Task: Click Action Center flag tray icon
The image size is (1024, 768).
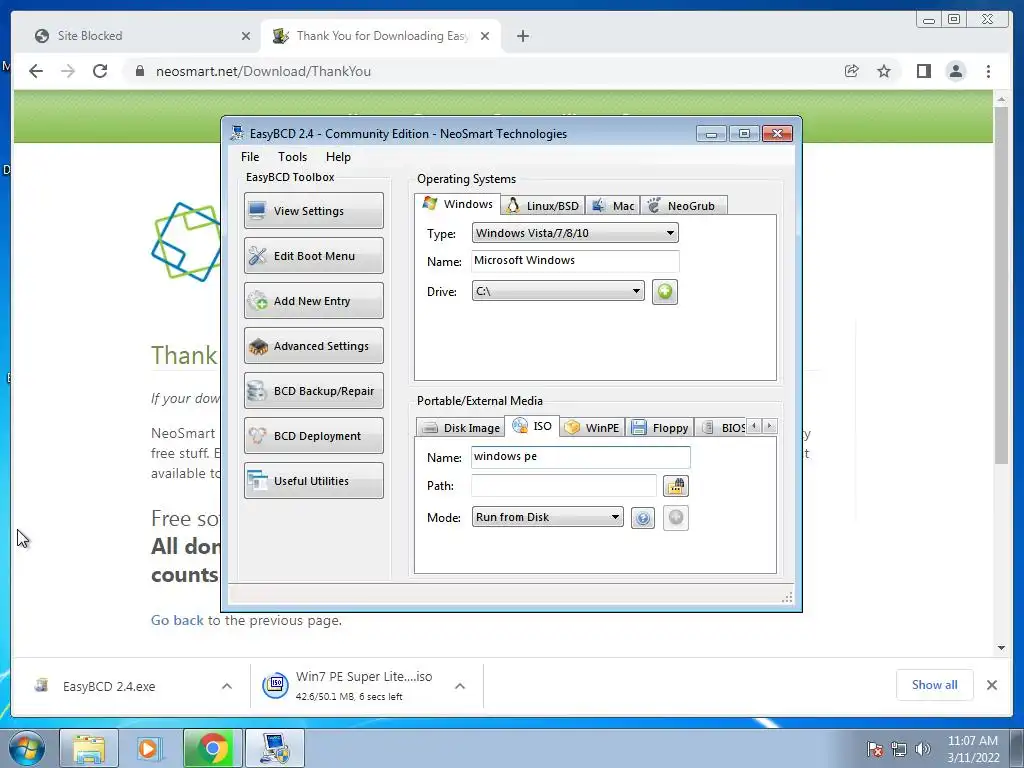Action: pos(874,749)
